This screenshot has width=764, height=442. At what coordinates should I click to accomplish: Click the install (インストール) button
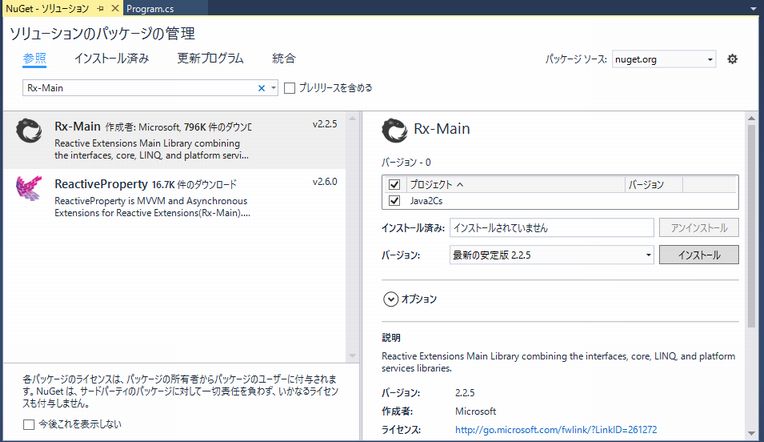(699, 255)
